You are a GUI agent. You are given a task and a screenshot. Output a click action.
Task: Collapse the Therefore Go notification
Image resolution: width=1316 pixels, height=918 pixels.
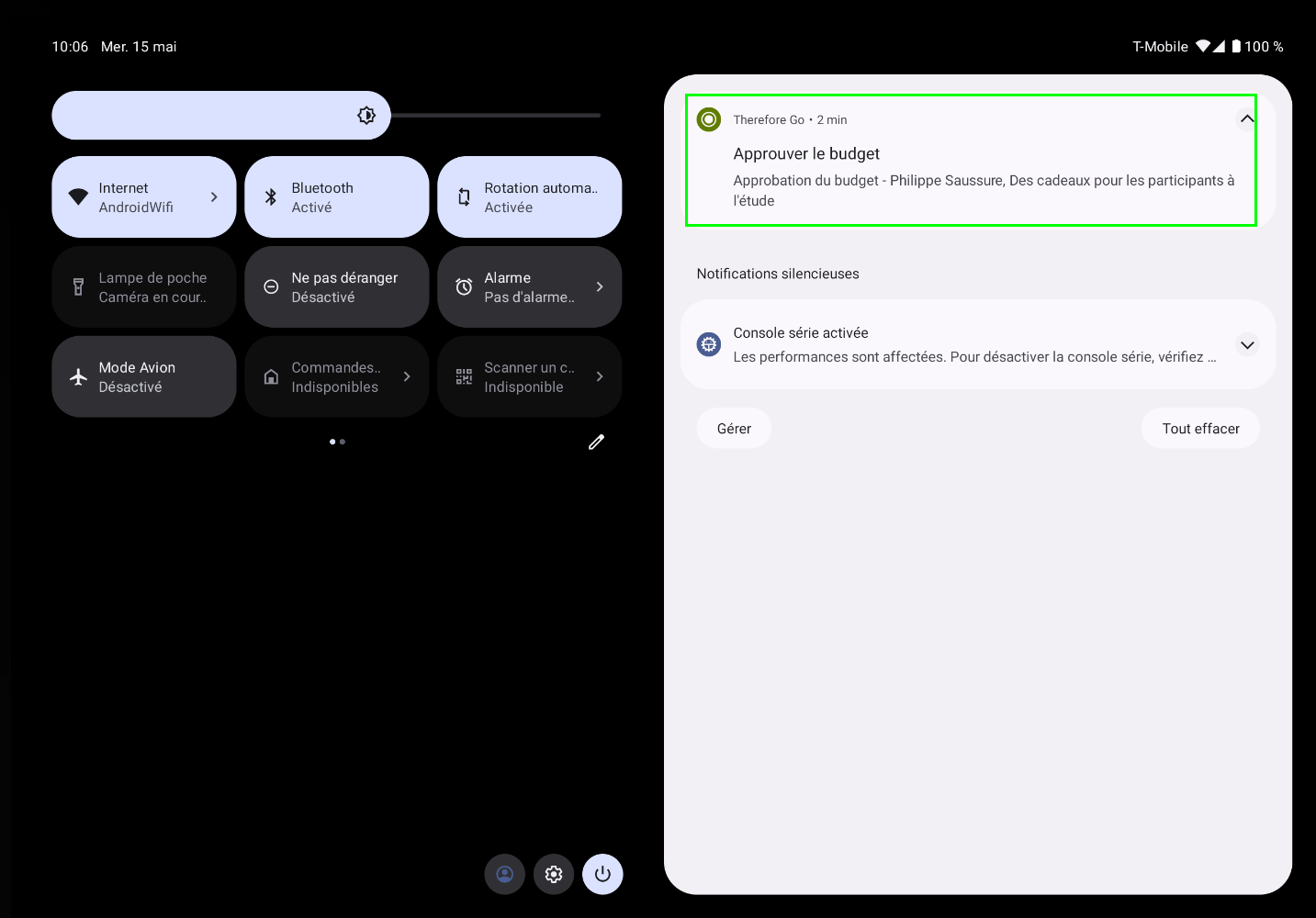point(1247,118)
